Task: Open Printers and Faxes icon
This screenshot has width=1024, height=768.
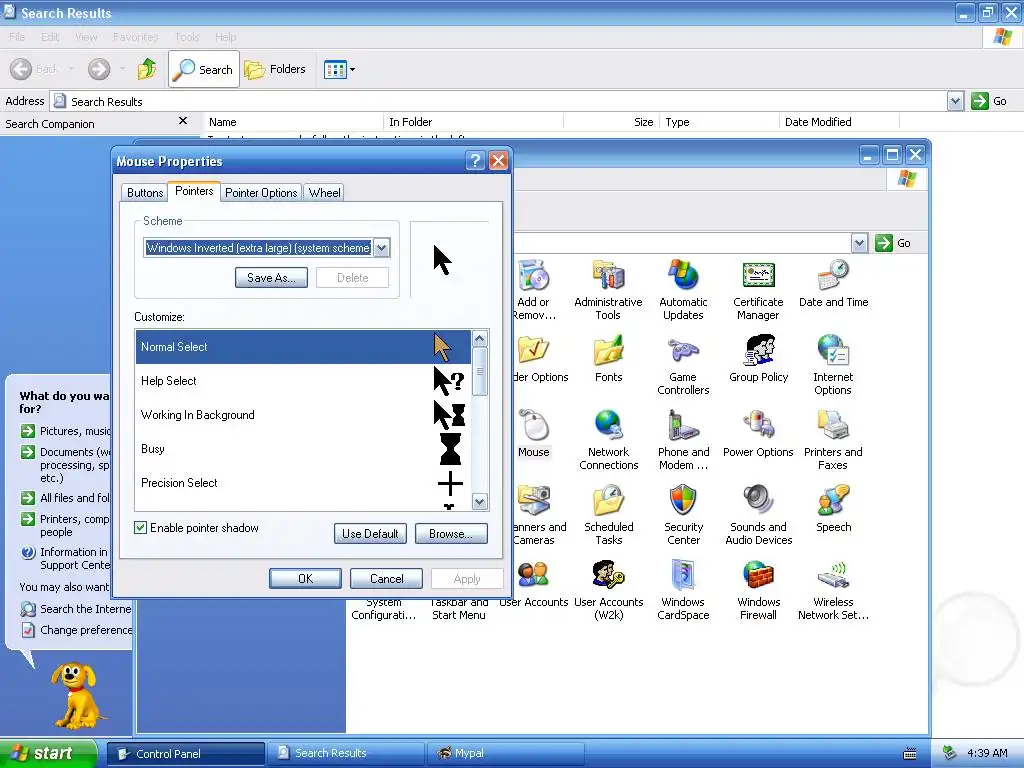Action: click(833, 440)
